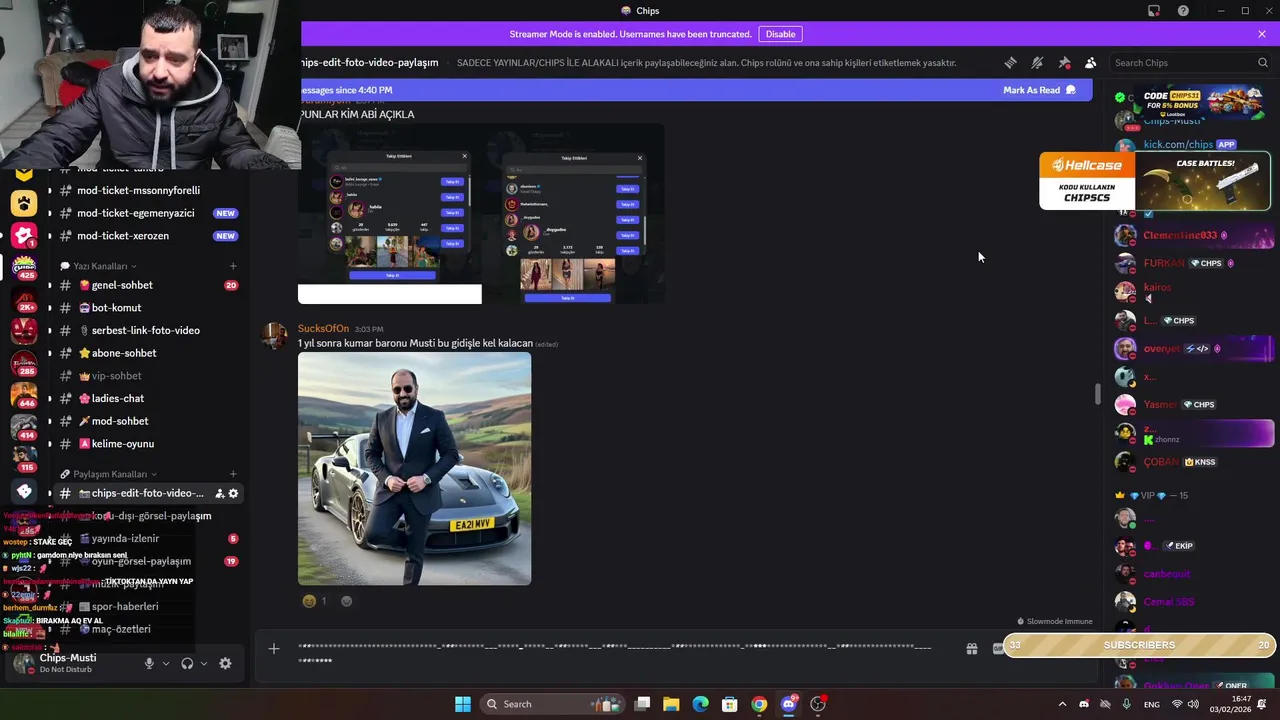Image resolution: width=1280 pixels, height=720 pixels.
Task: Collapse the Paylaşım Kanalları category
Action: (108, 474)
